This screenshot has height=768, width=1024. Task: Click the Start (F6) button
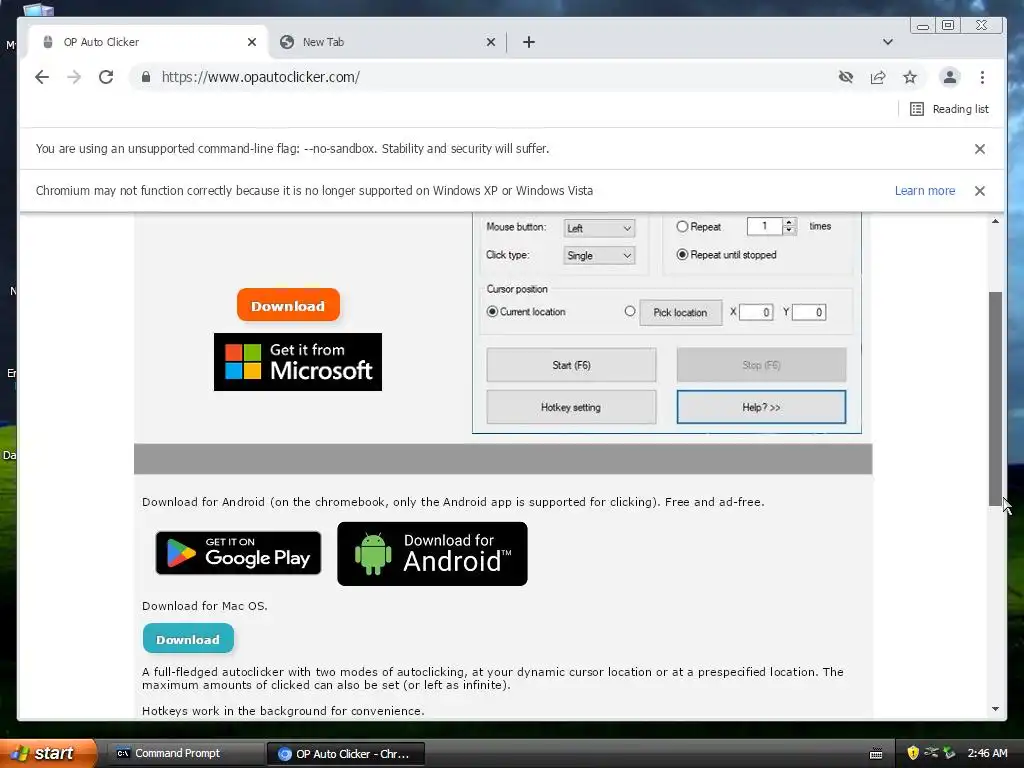pyautogui.click(x=571, y=365)
